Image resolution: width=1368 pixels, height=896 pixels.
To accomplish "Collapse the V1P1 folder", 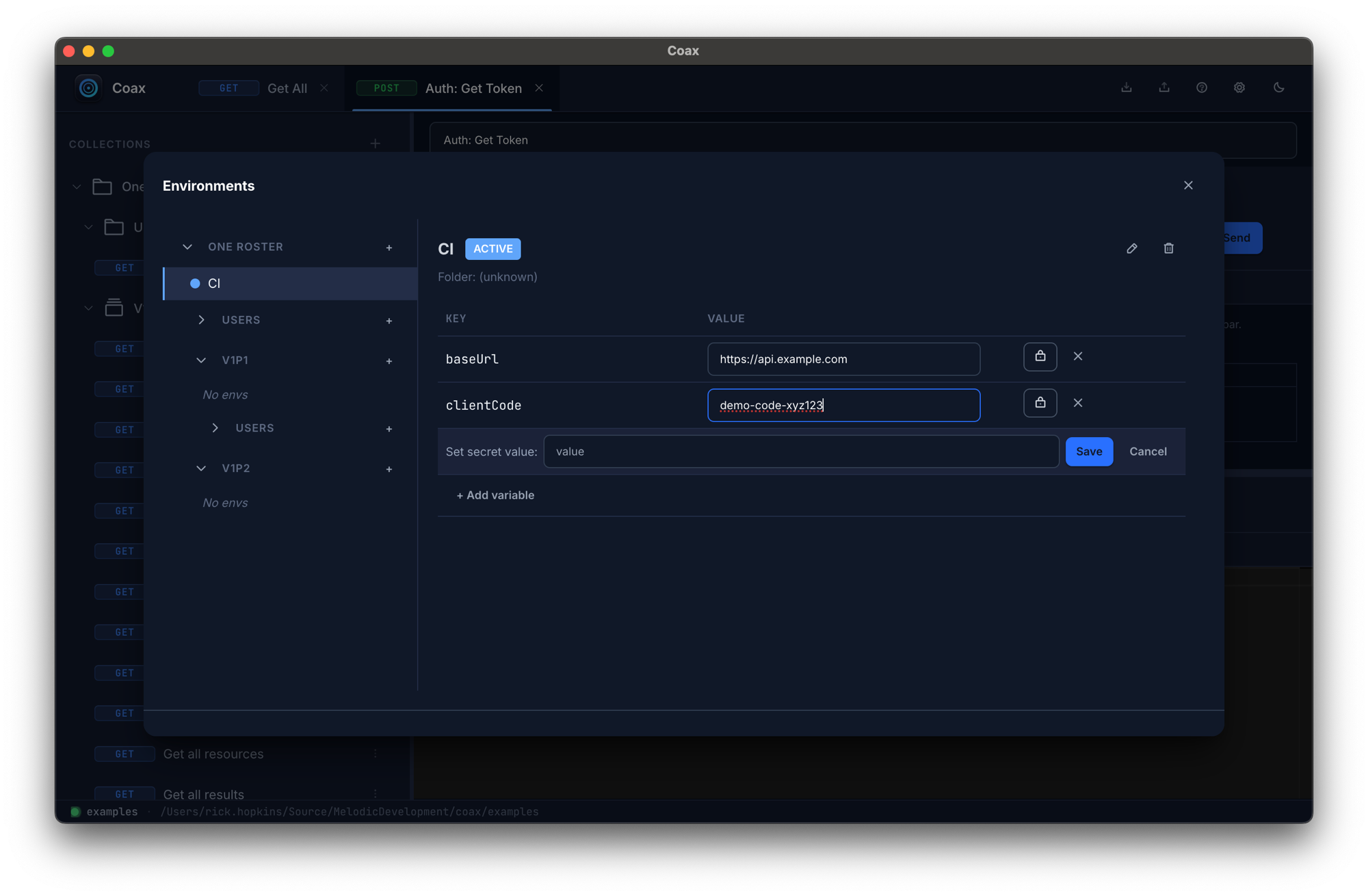I will coord(201,360).
